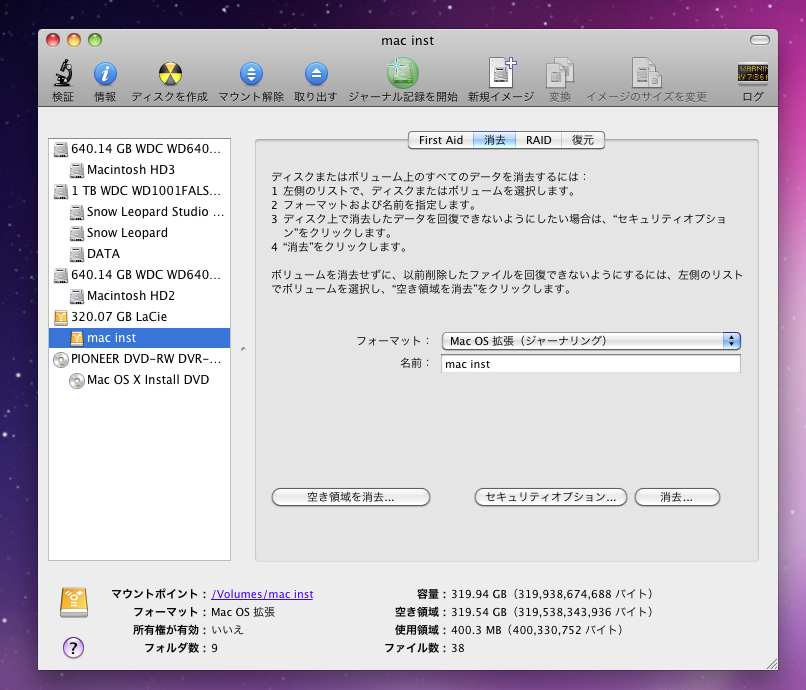This screenshot has height=690, width=806.
Task: Switch to the RAID tab
Action: click(x=538, y=140)
